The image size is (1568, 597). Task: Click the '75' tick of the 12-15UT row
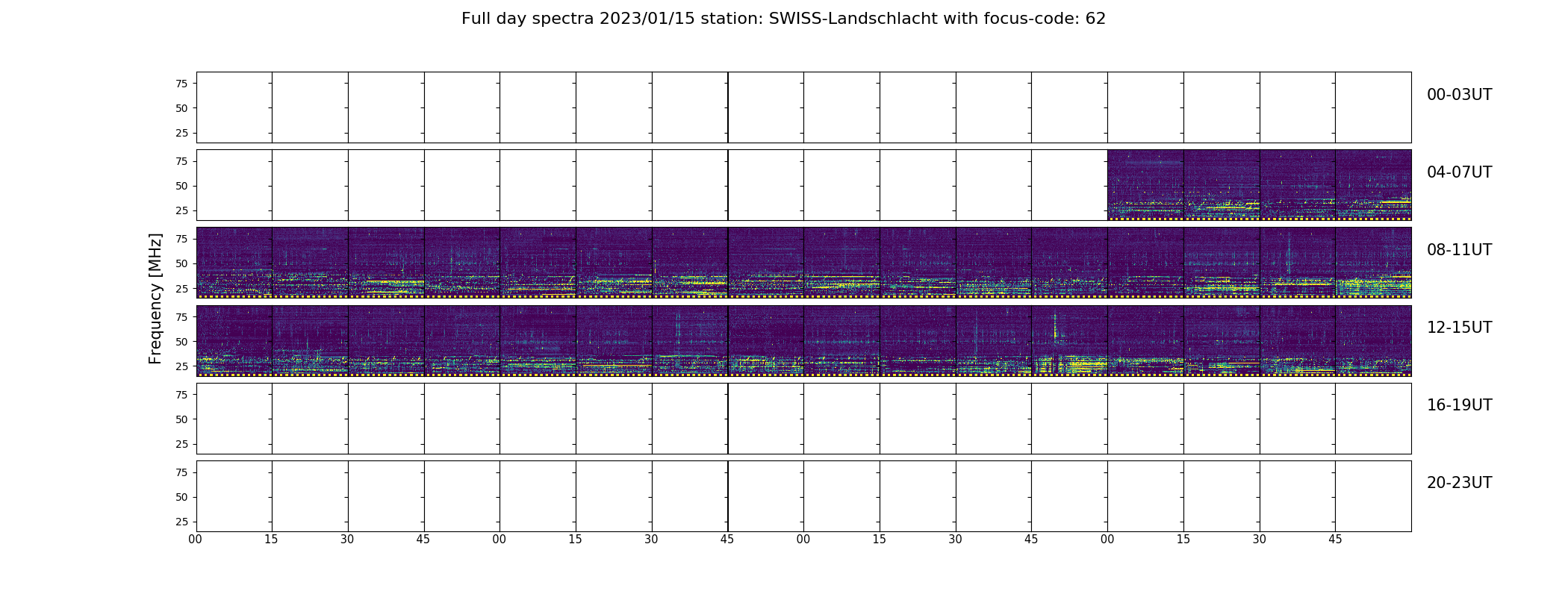point(181,317)
